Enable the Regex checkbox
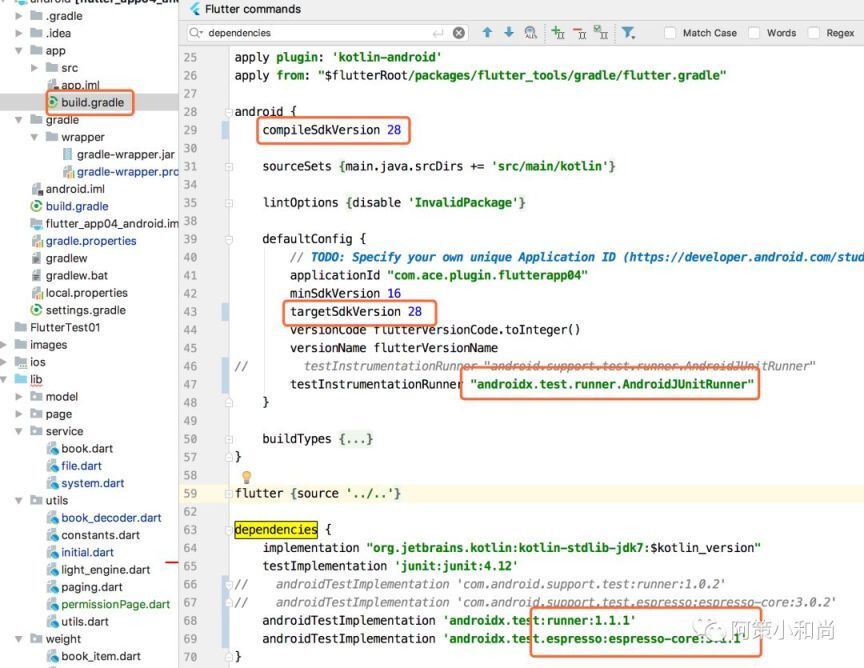The height and width of the screenshot is (668, 864). coord(813,33)
